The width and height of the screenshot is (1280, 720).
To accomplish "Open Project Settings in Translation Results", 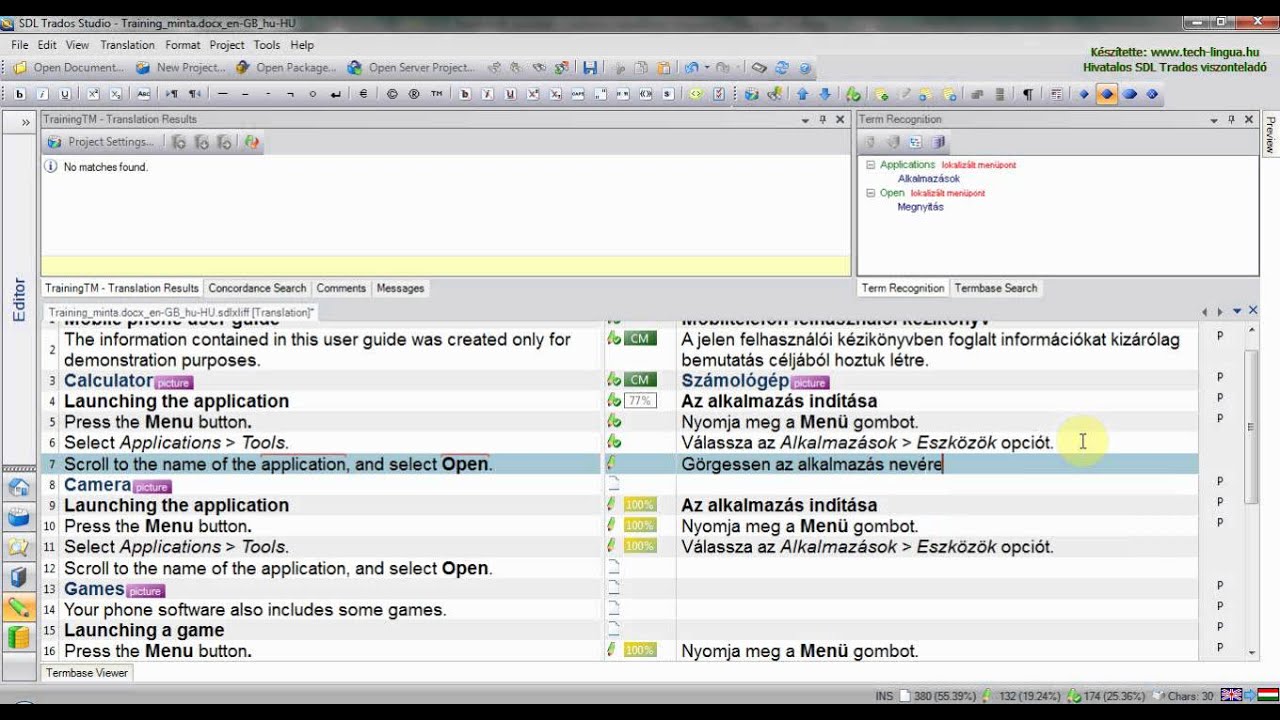I will pos(101,142).
